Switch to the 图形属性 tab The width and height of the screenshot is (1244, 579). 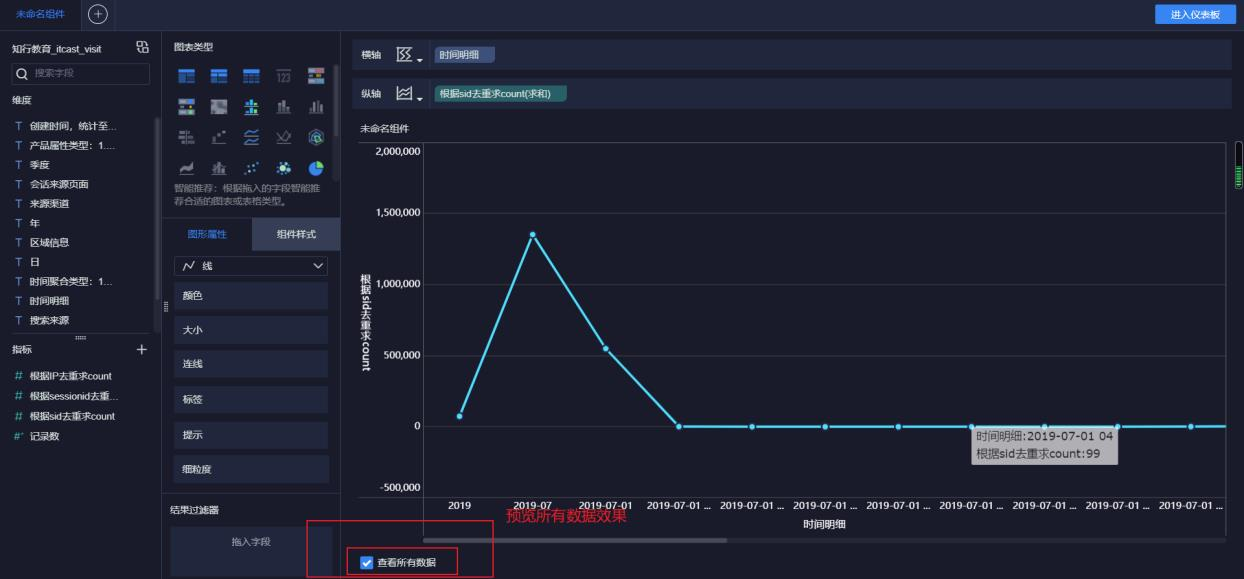[207, 234]
